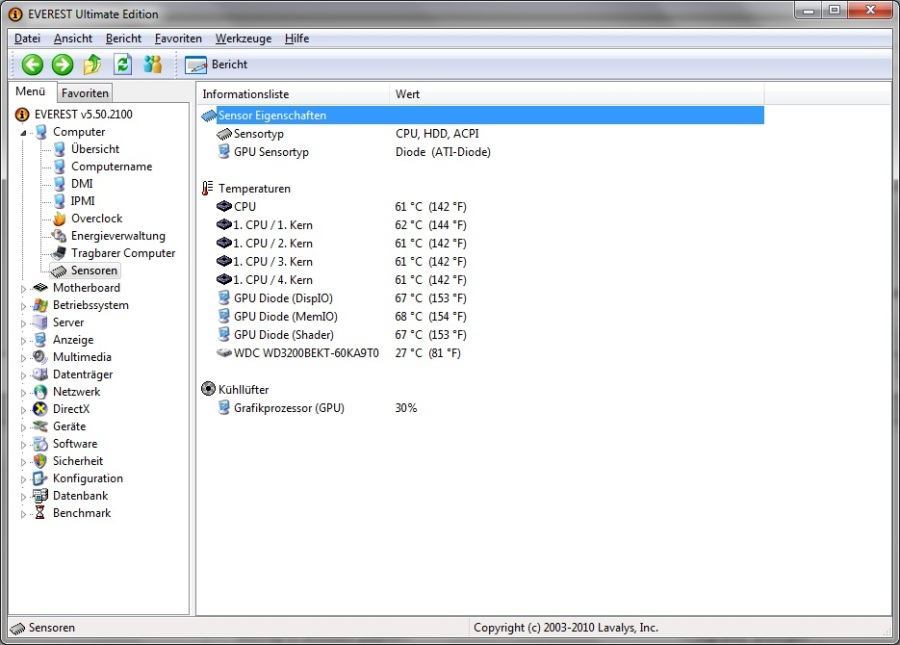900x645 pixels.
Task: Open the Favoriten menu in the menu bar
Action: click(178, 38)
